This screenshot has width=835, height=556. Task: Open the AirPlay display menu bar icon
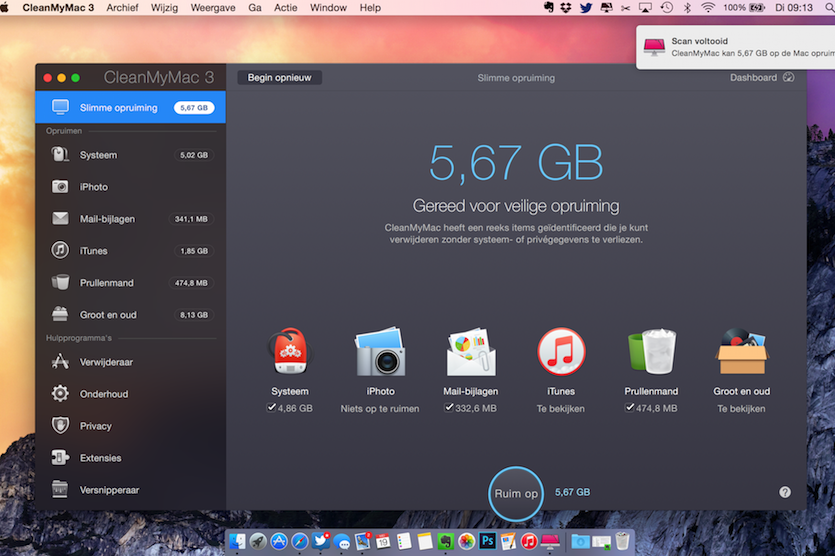[645, 7]
